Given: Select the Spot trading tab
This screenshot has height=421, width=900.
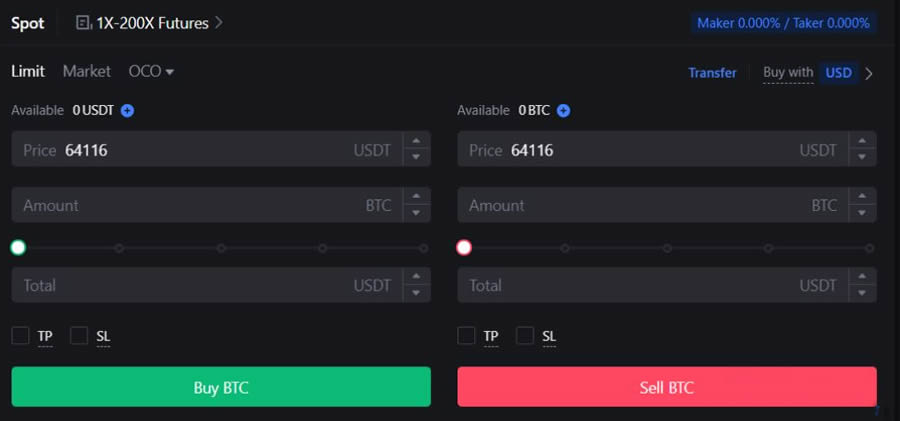Looking at the screenshot, I should 28,23.
